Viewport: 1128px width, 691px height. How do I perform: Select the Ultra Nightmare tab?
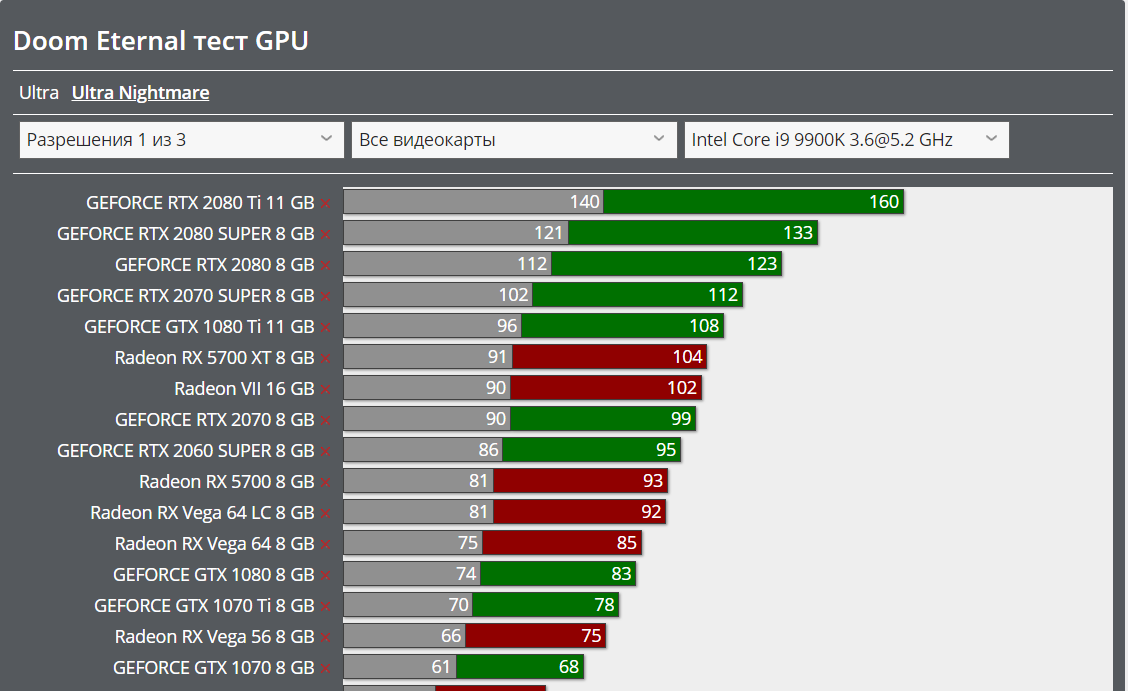point(140,93)
